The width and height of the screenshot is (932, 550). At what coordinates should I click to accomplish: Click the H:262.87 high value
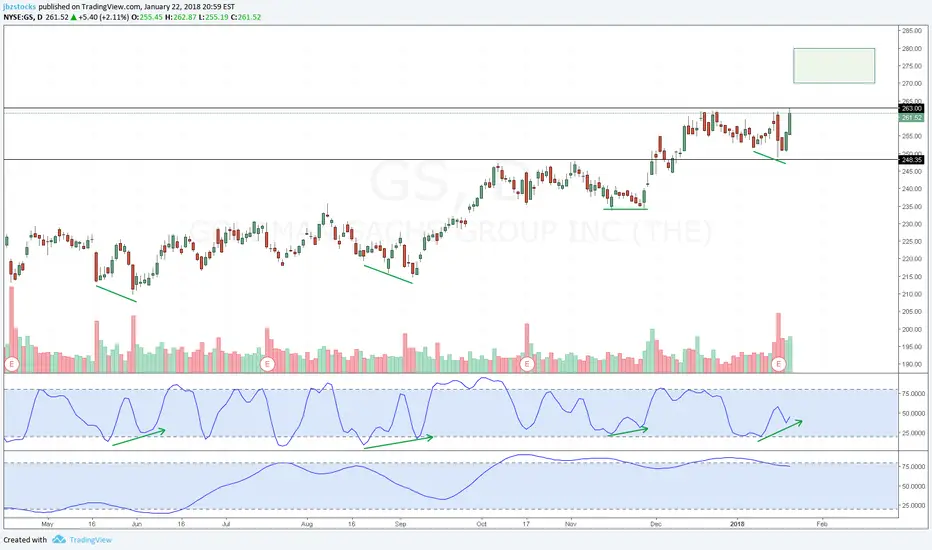[x=181, y=17]
